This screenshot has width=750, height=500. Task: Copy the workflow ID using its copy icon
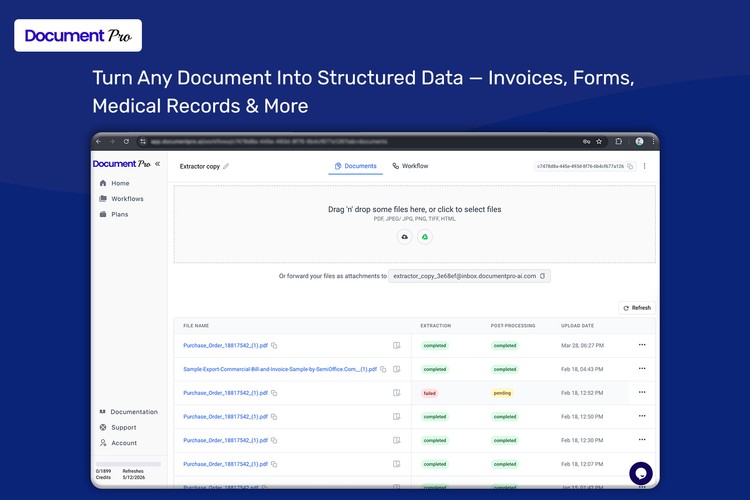click(x=630, y=166)
